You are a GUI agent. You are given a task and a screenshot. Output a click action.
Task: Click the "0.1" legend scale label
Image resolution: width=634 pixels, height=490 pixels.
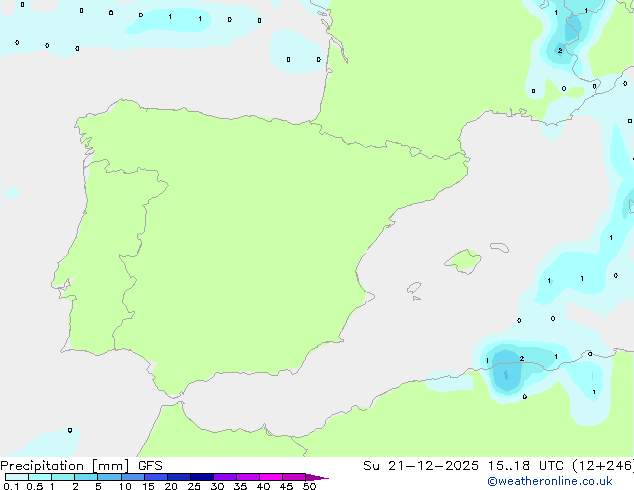point(11,486)
